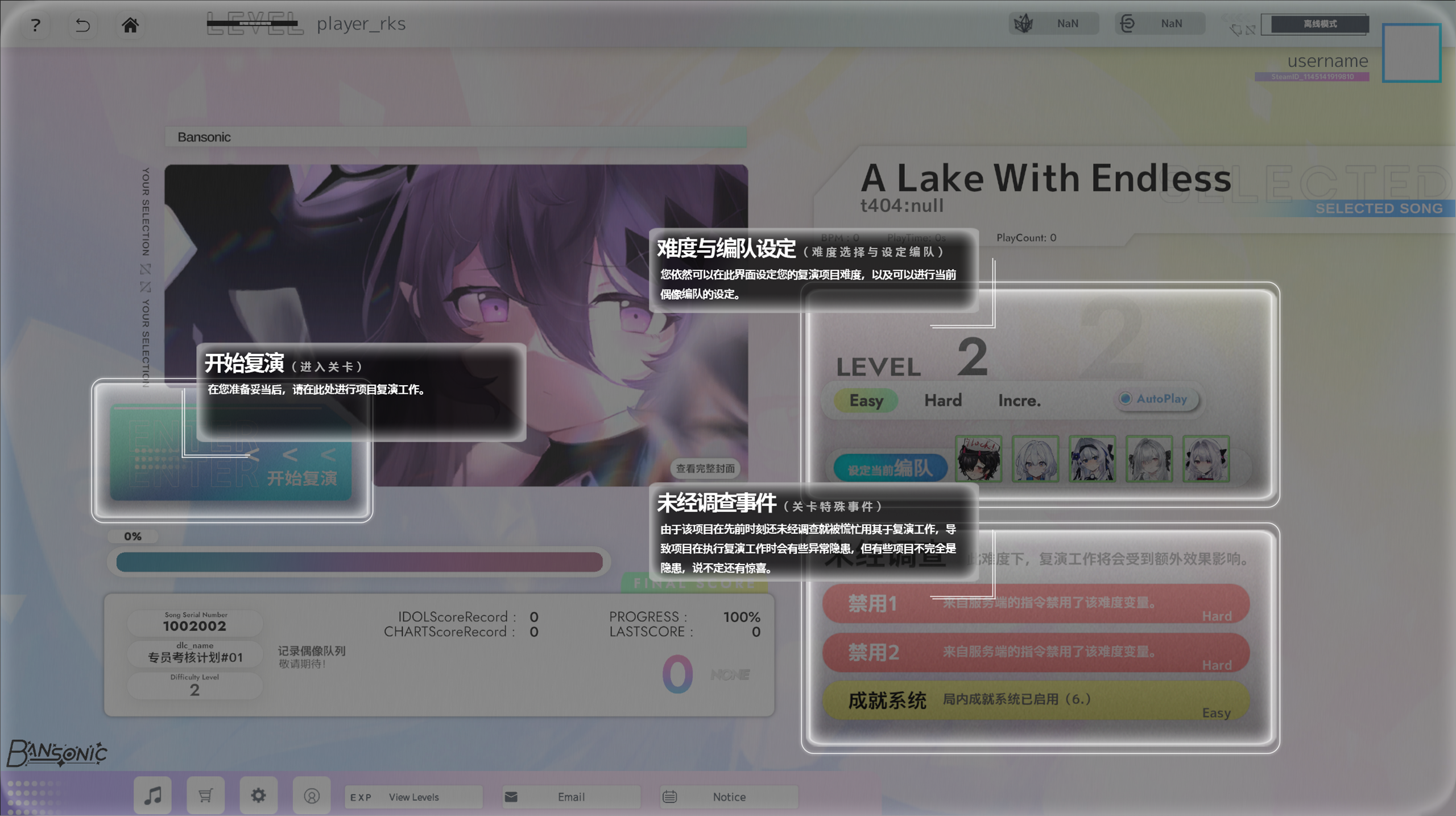Click the progress bar under 0%

tap(359, 562)
